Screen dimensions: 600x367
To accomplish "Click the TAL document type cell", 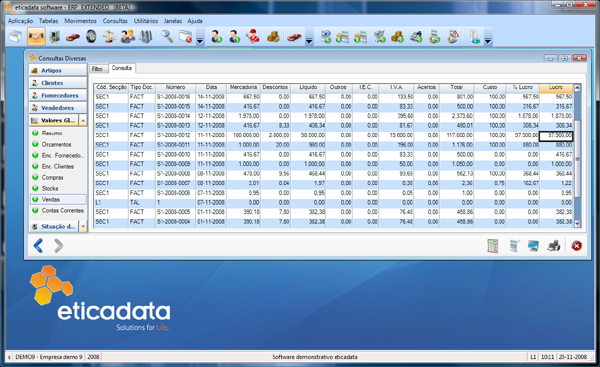I will coord(142,202).
